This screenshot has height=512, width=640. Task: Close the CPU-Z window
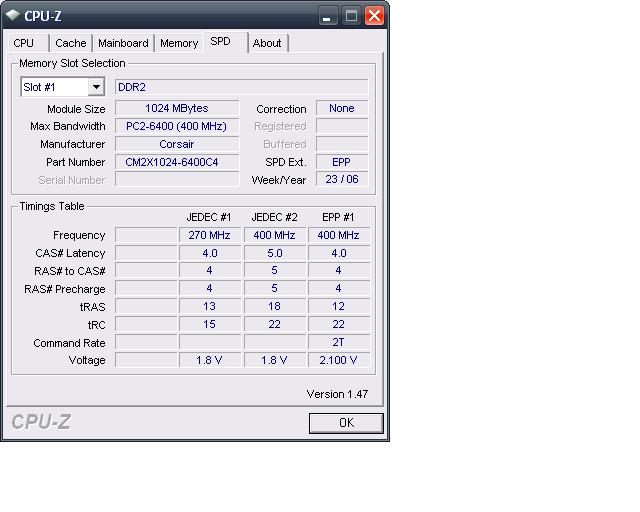coord(374,16)
